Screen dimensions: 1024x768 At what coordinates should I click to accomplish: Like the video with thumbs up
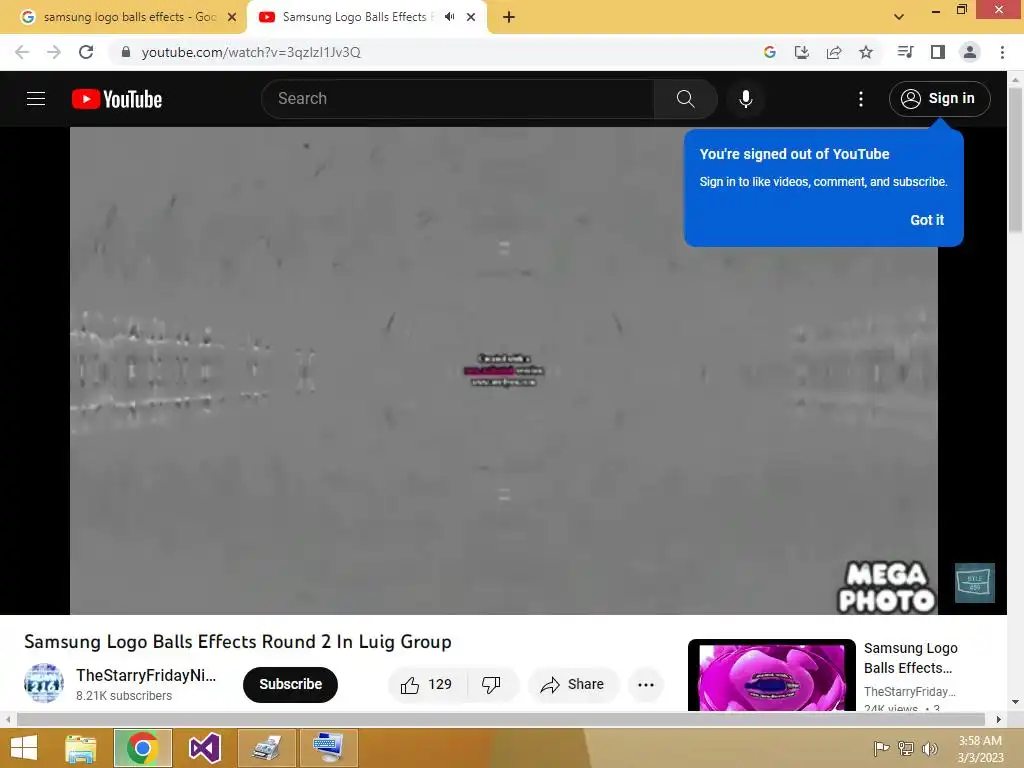[426, 684]
